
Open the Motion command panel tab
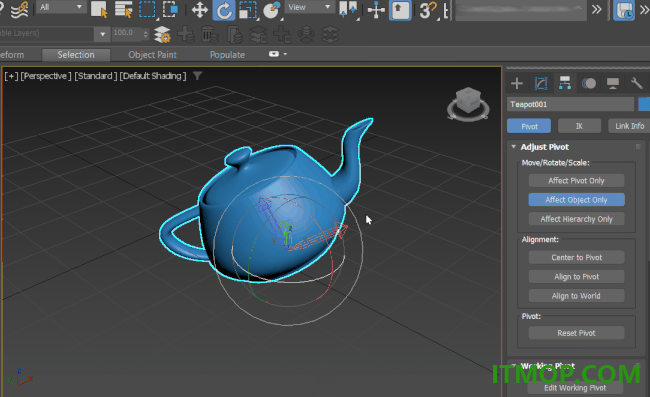[x=589, y=84]
